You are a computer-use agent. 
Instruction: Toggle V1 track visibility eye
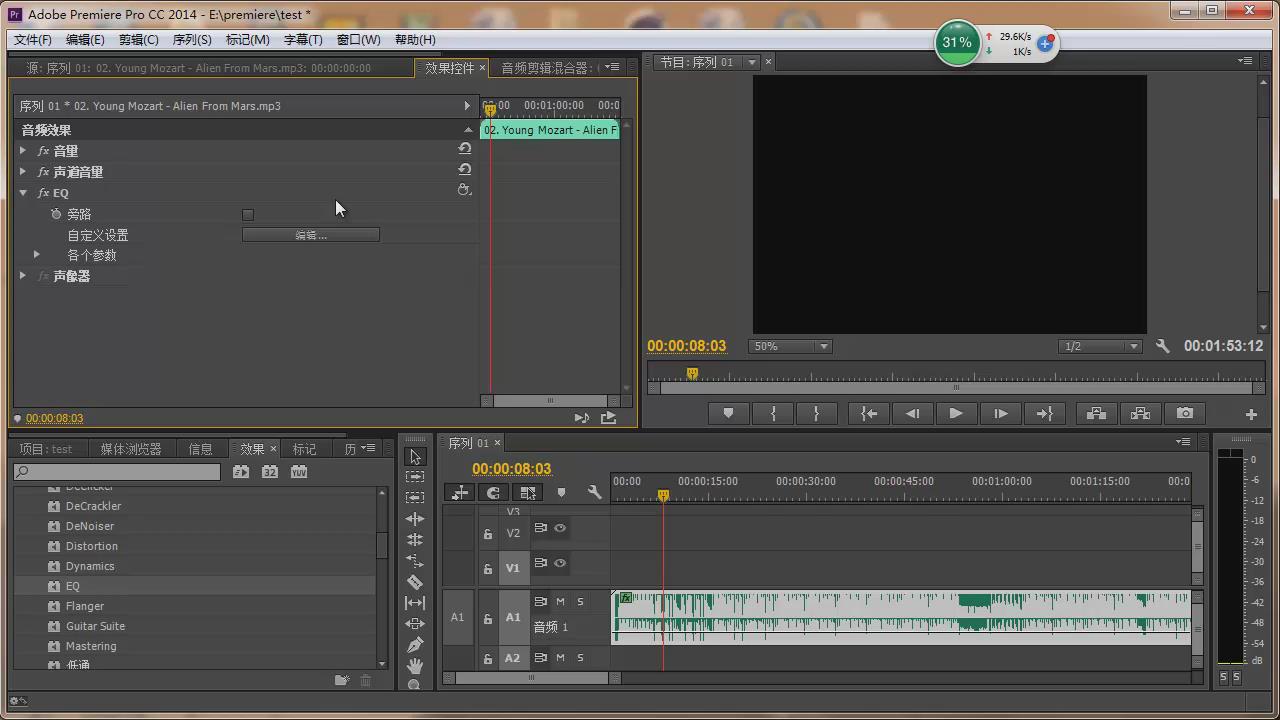click(x=560, y=563)
